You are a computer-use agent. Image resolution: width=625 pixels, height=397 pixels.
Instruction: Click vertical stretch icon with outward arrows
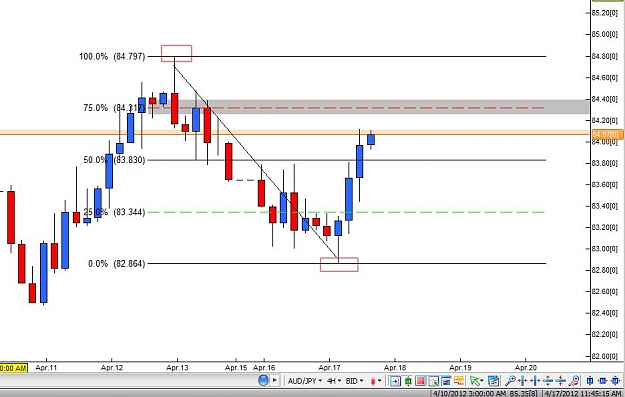(x=548, y=381)
